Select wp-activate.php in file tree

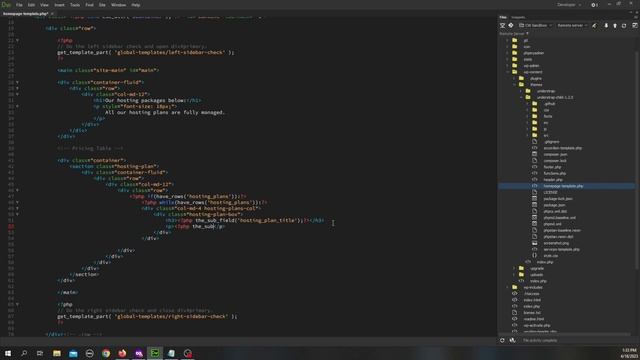[x=536, y=325]
